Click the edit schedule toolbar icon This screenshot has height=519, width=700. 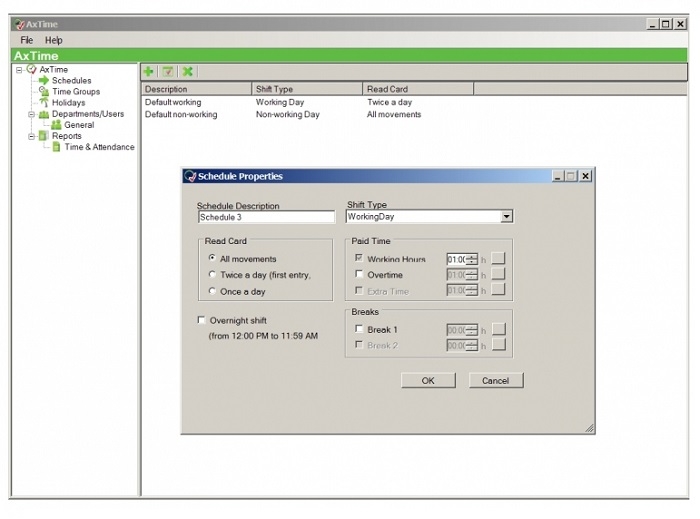tap(168, 71)
